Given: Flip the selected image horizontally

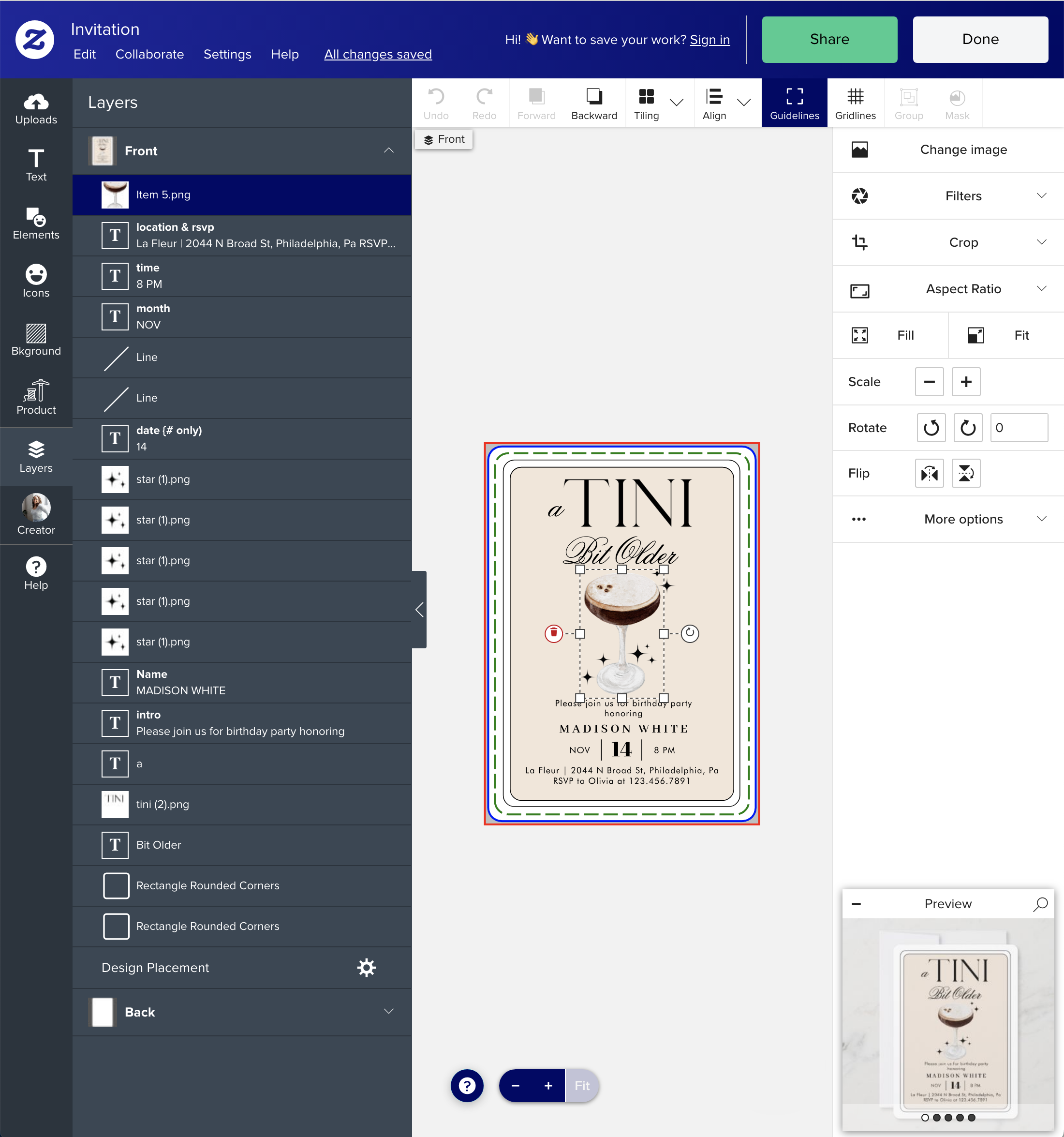Looking at the screenshot, I should pos(929,473).
